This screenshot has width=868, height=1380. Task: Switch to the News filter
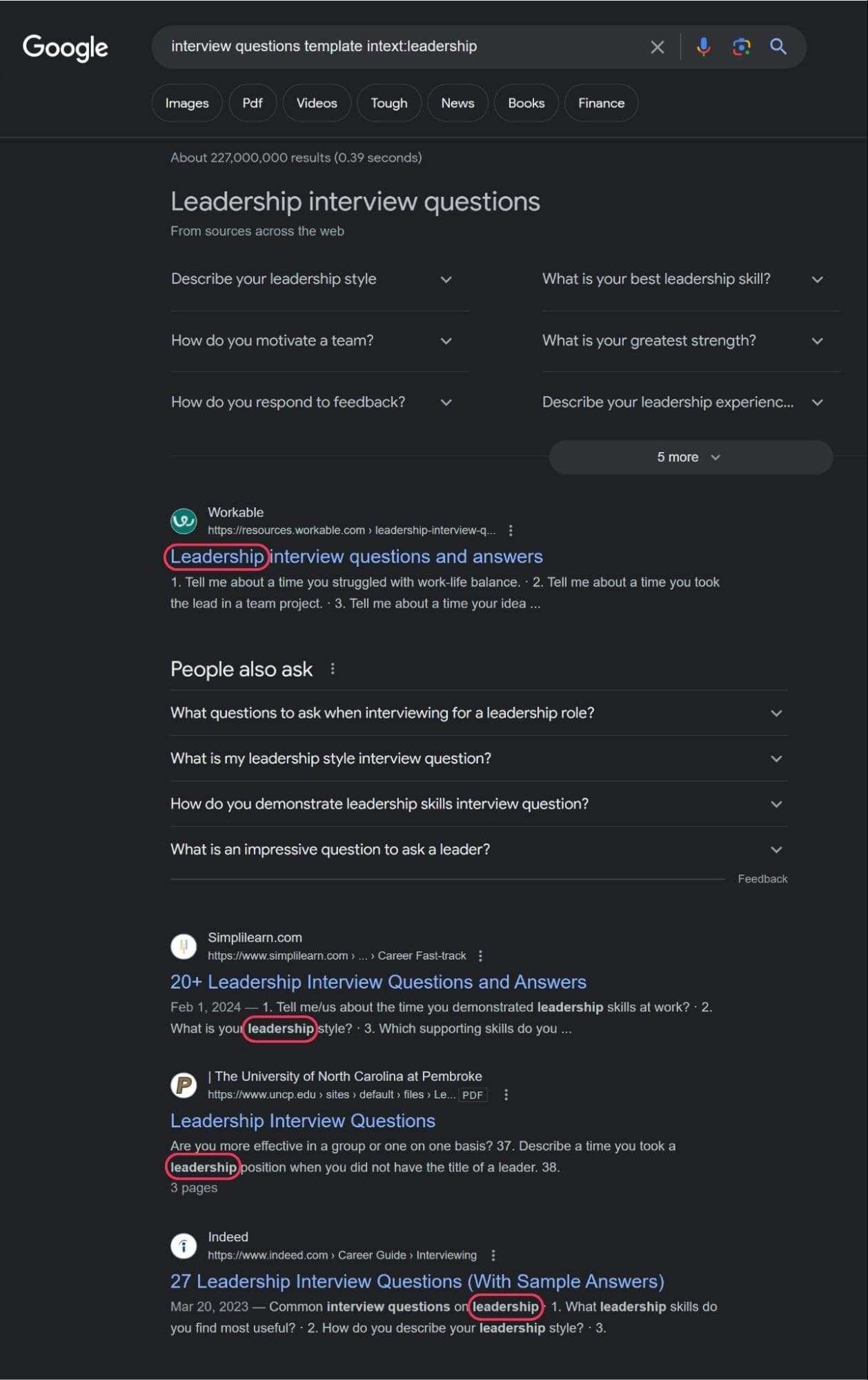(x=457, y=102)
